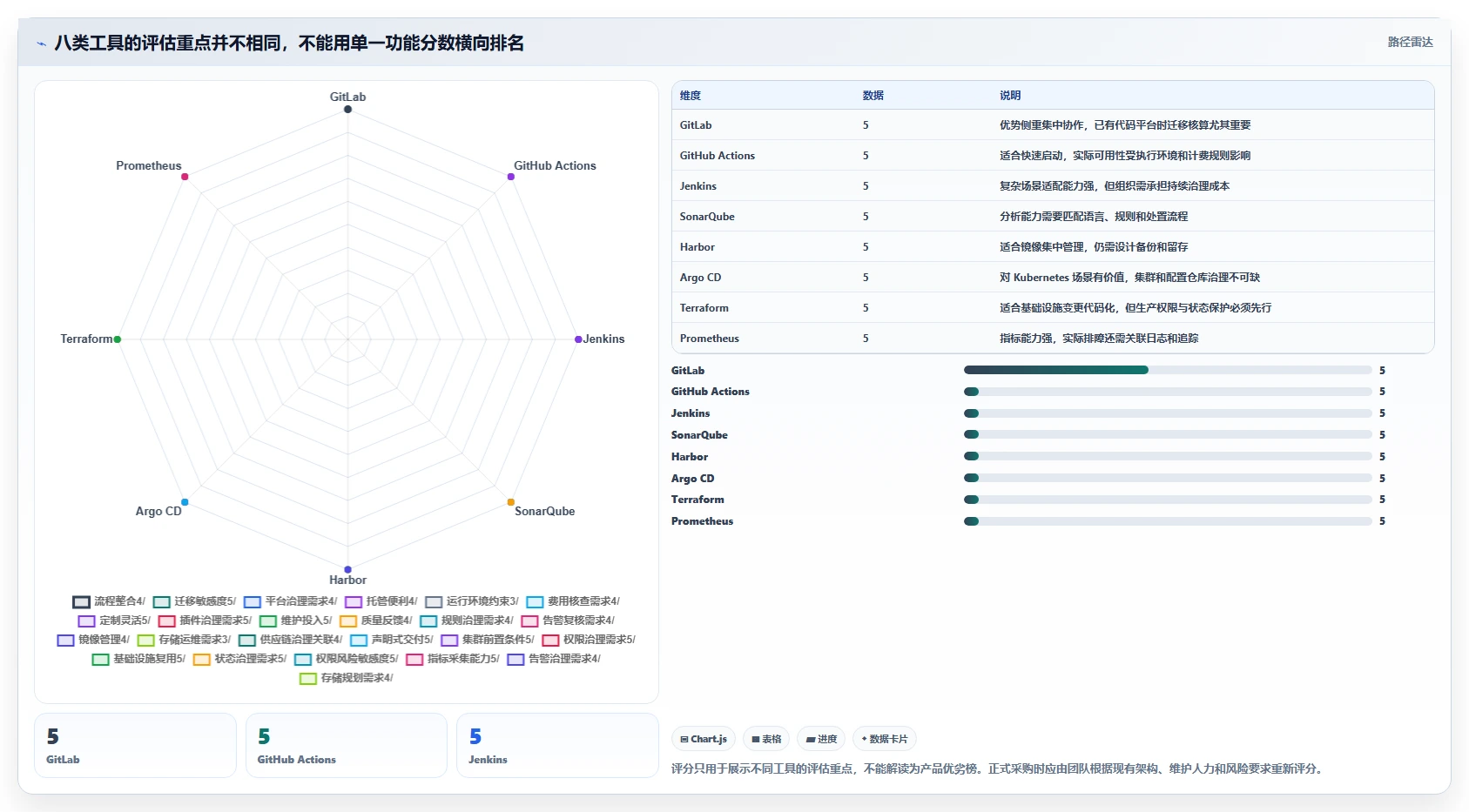Toggle the 镜像管理4 legend entry
The height and width of the screenshot is (812, 1469).
tap(93, 640)
